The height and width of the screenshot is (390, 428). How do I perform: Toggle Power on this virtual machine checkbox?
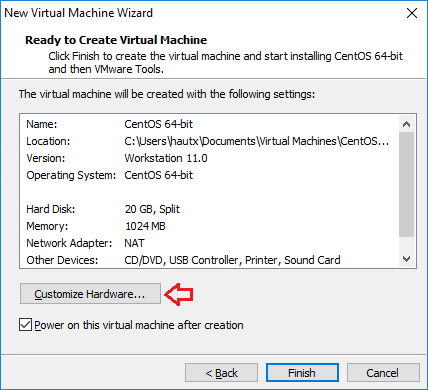pos(26,325)
